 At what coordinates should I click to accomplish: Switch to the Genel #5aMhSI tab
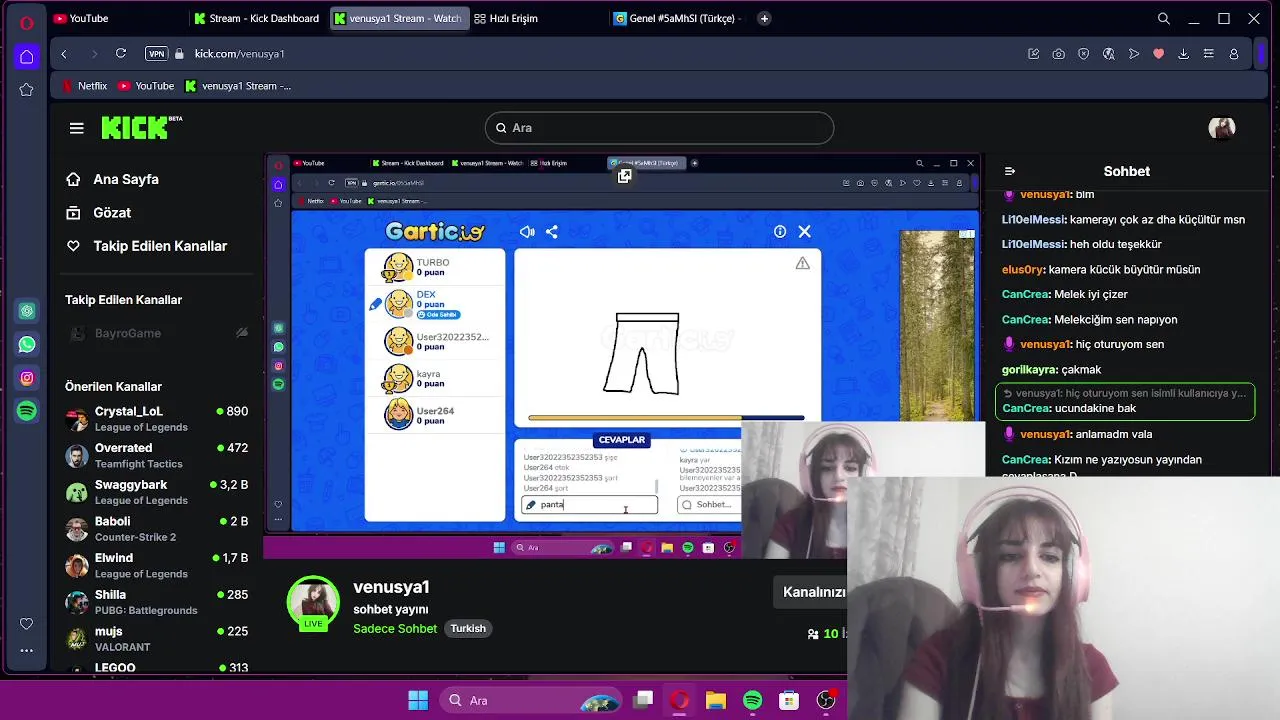(678, 18)
